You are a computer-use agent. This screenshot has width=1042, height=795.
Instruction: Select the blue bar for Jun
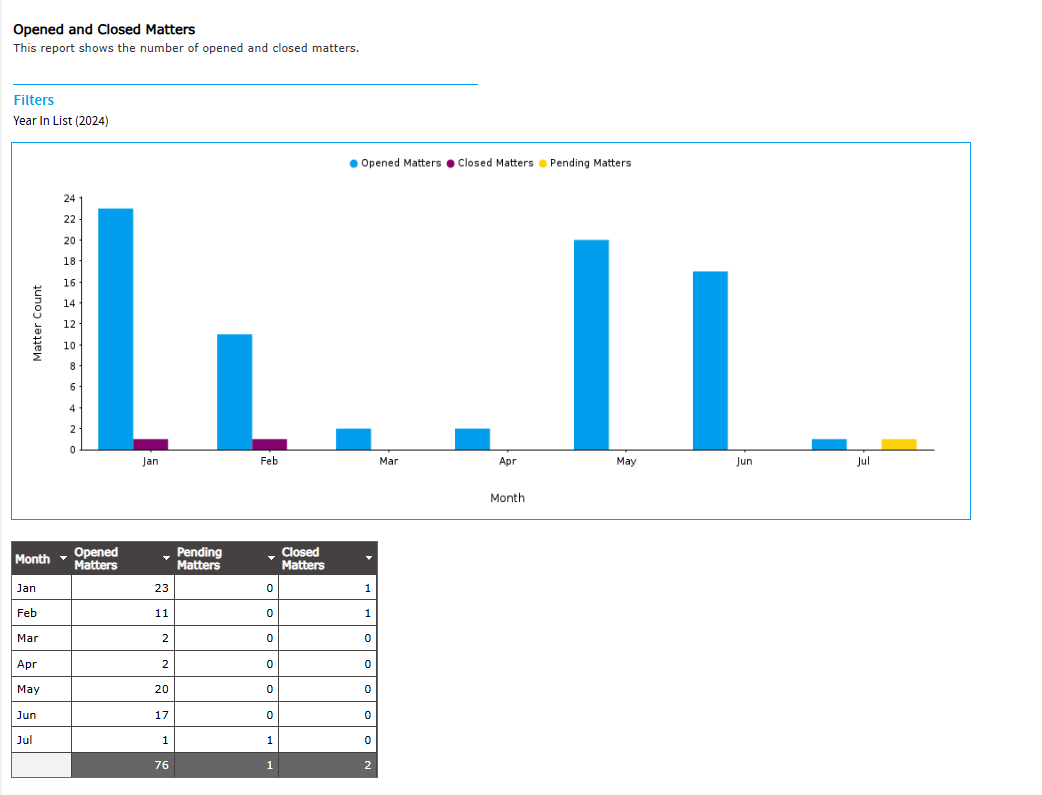(x=710, y=360)
